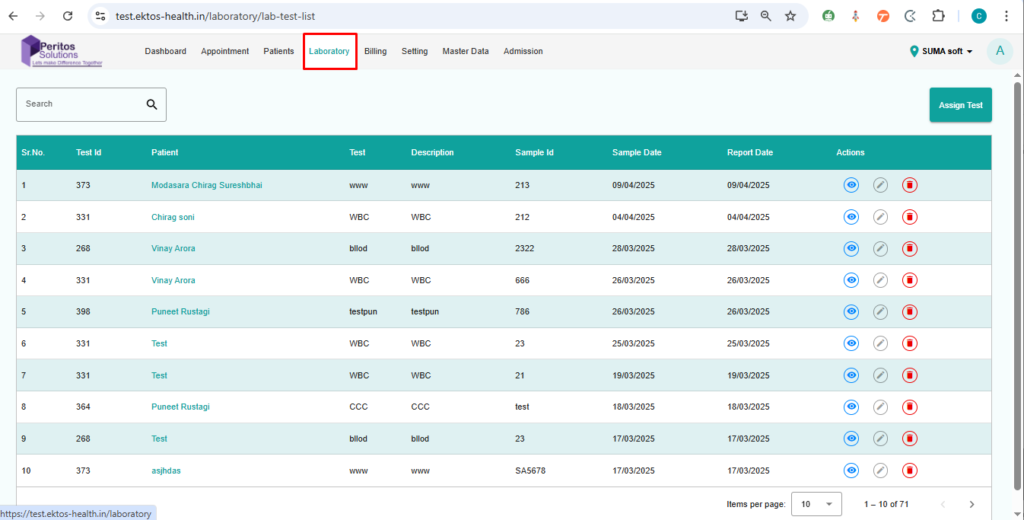Edit the lab test with sample Id 786

pyautogui.click(x=880, y=312)
